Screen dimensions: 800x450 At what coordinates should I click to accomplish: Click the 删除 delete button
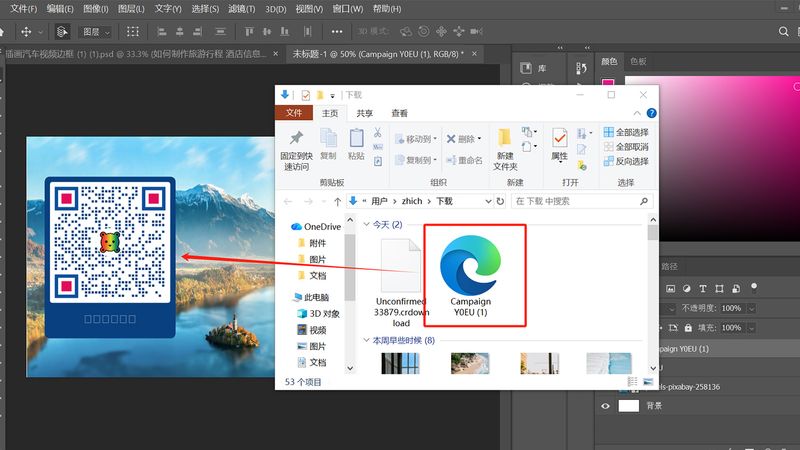[x=464, y=139]
